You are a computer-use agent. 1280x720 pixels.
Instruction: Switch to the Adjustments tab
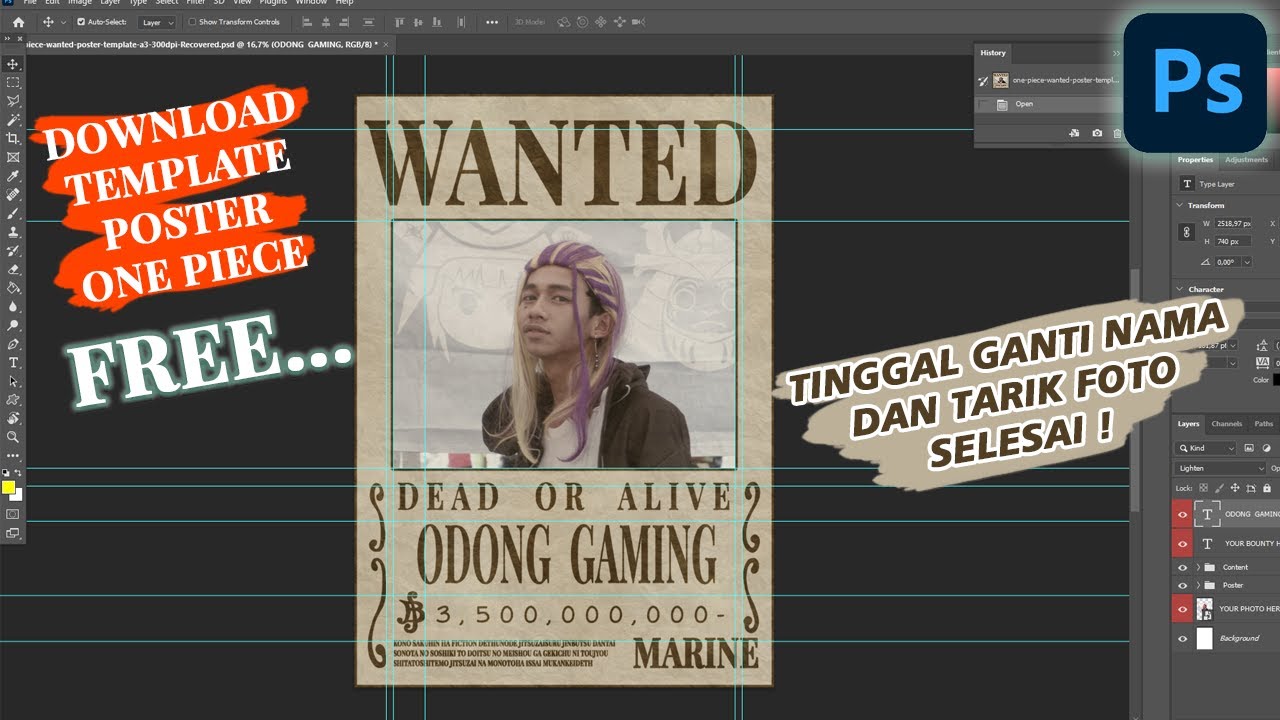coord(1246,160)
